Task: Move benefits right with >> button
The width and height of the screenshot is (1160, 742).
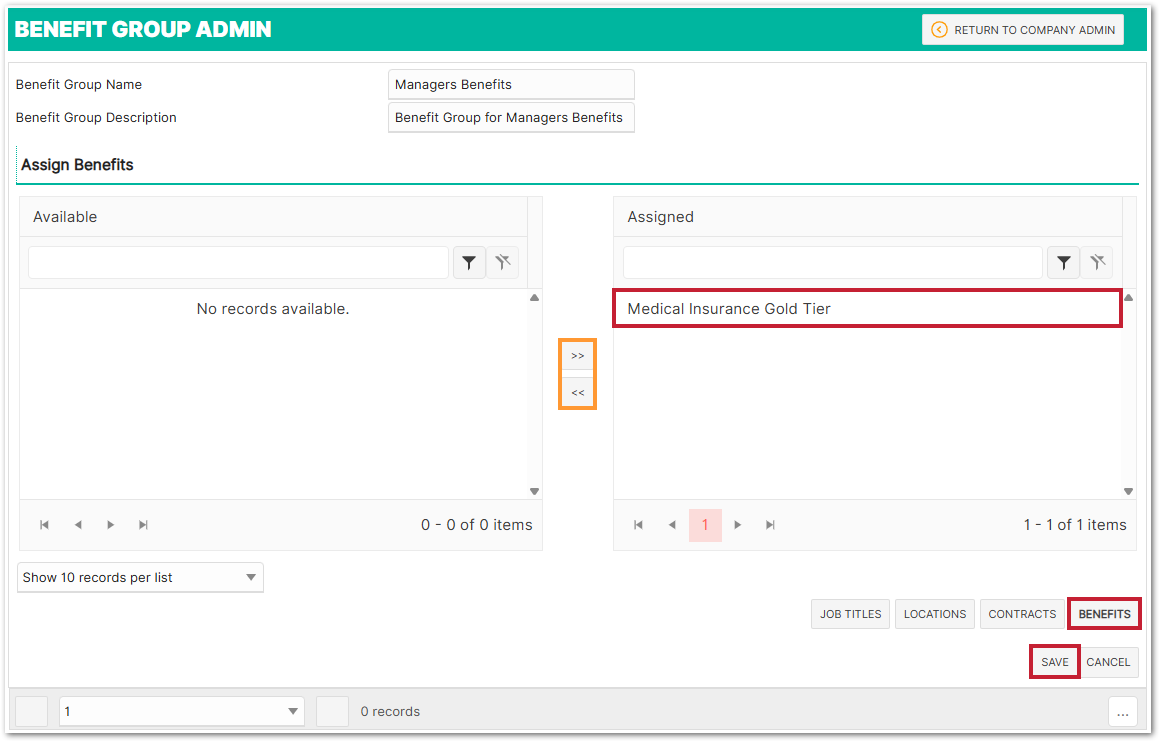Action: tap(577, 356)
